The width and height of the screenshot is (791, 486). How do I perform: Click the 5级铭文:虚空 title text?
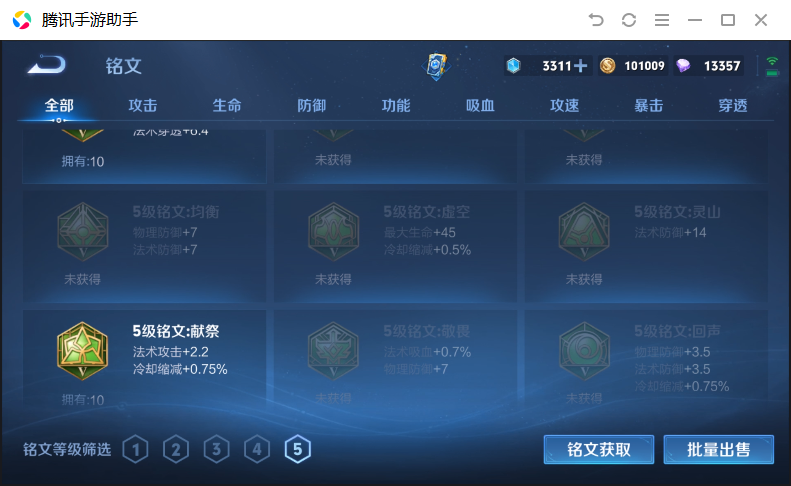click(427, 211)
